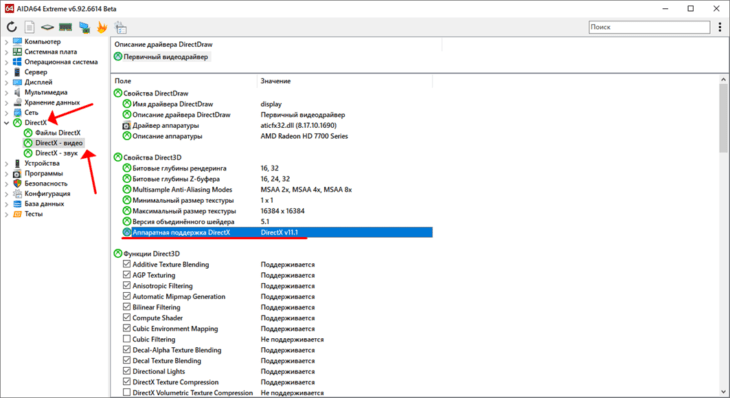This screenshot has height=398, width=730.
Task: Expand the Устройства tree node
Action: coord(7,163)
